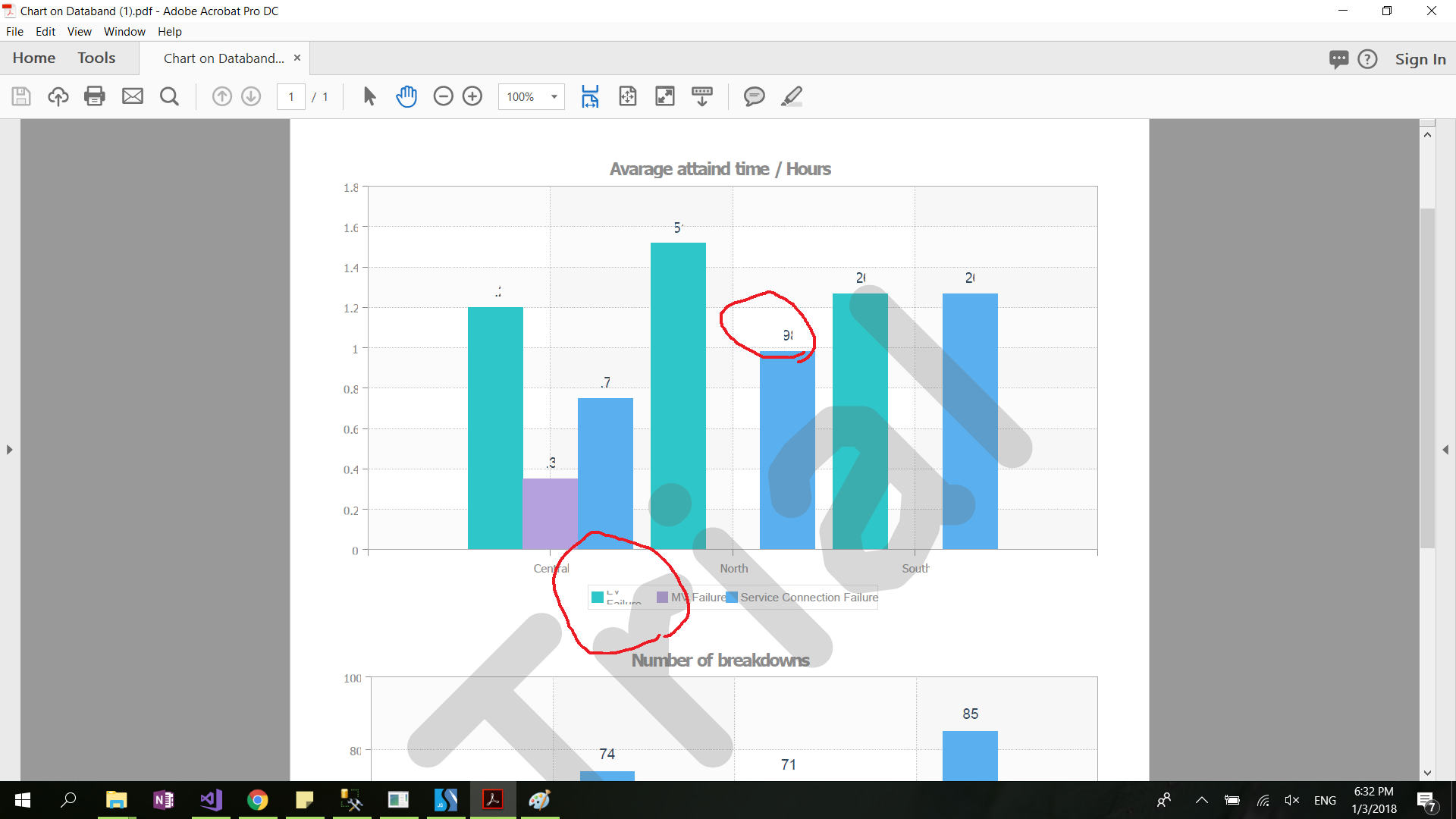Image resolution: width=1456 pixels, height=819 pixels.
Task: Click the LV Failure teal legend swatch
Action: (598, 598)
